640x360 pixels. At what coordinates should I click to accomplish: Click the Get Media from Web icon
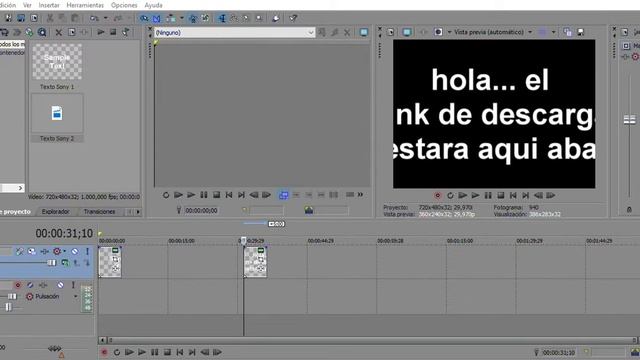click(x=29, y=32)
